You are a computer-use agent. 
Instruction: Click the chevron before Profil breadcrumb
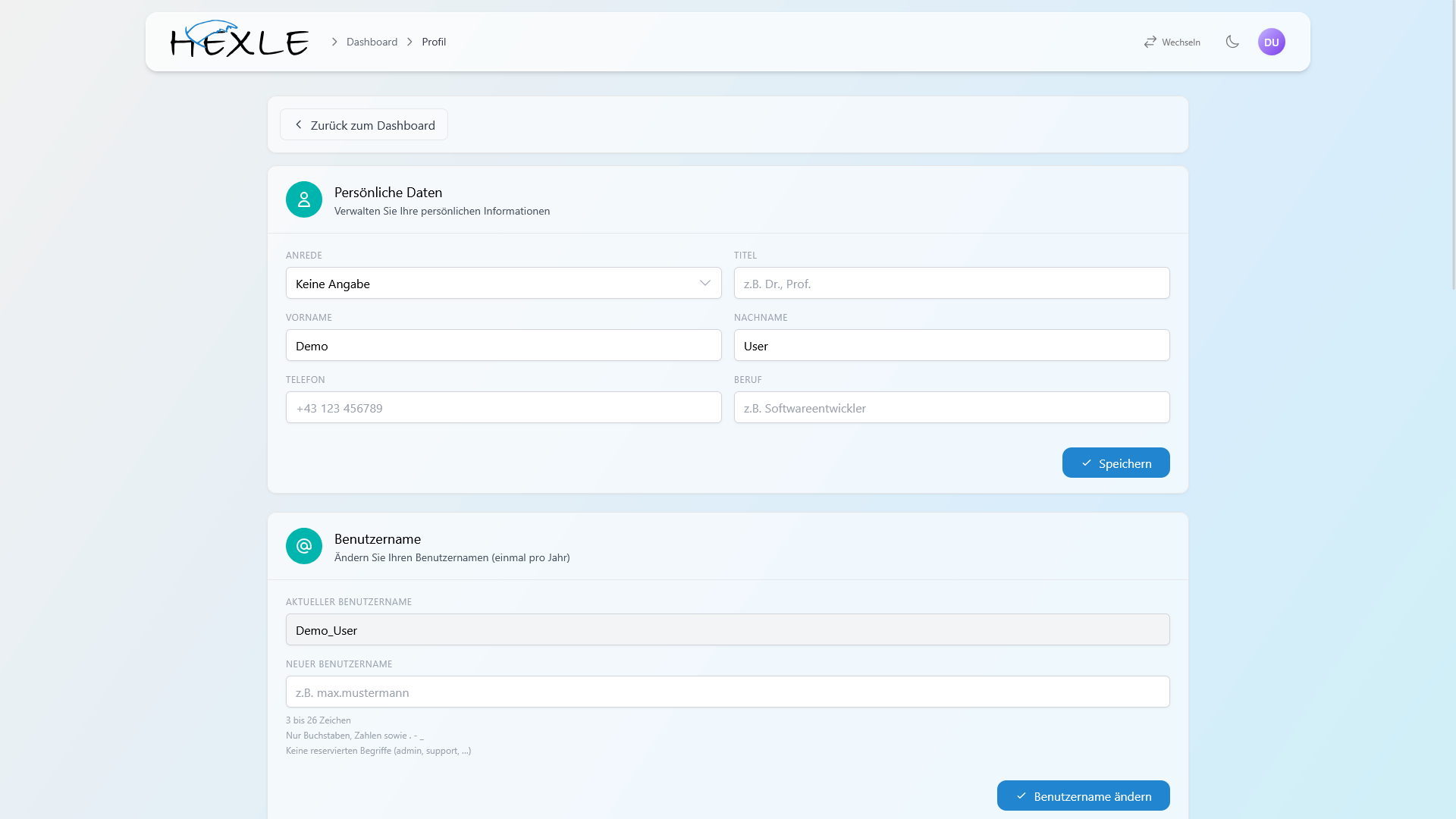click(409, 42)
